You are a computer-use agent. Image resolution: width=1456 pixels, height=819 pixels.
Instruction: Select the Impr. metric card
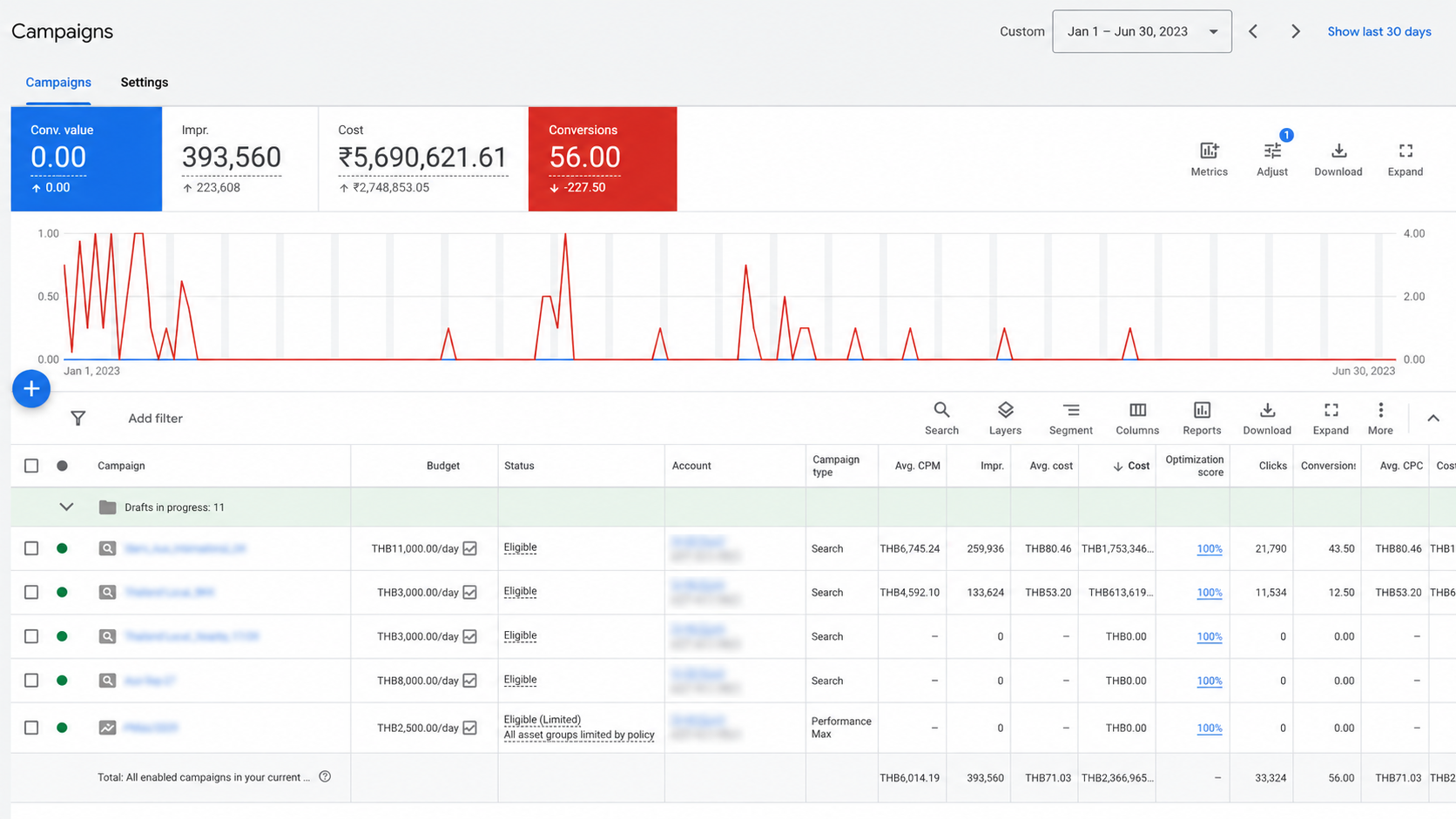pyautogui.click(x=240, y=159)
